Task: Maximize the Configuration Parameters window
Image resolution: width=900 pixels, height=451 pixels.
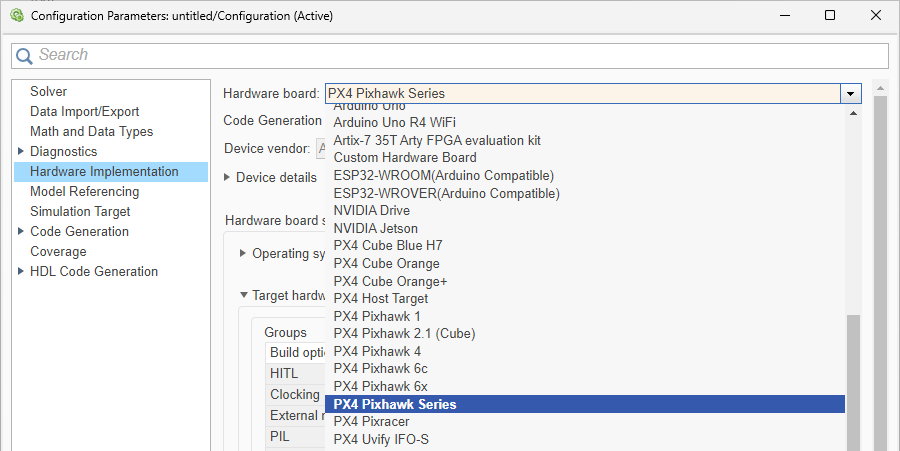Action: click(830, 16)
